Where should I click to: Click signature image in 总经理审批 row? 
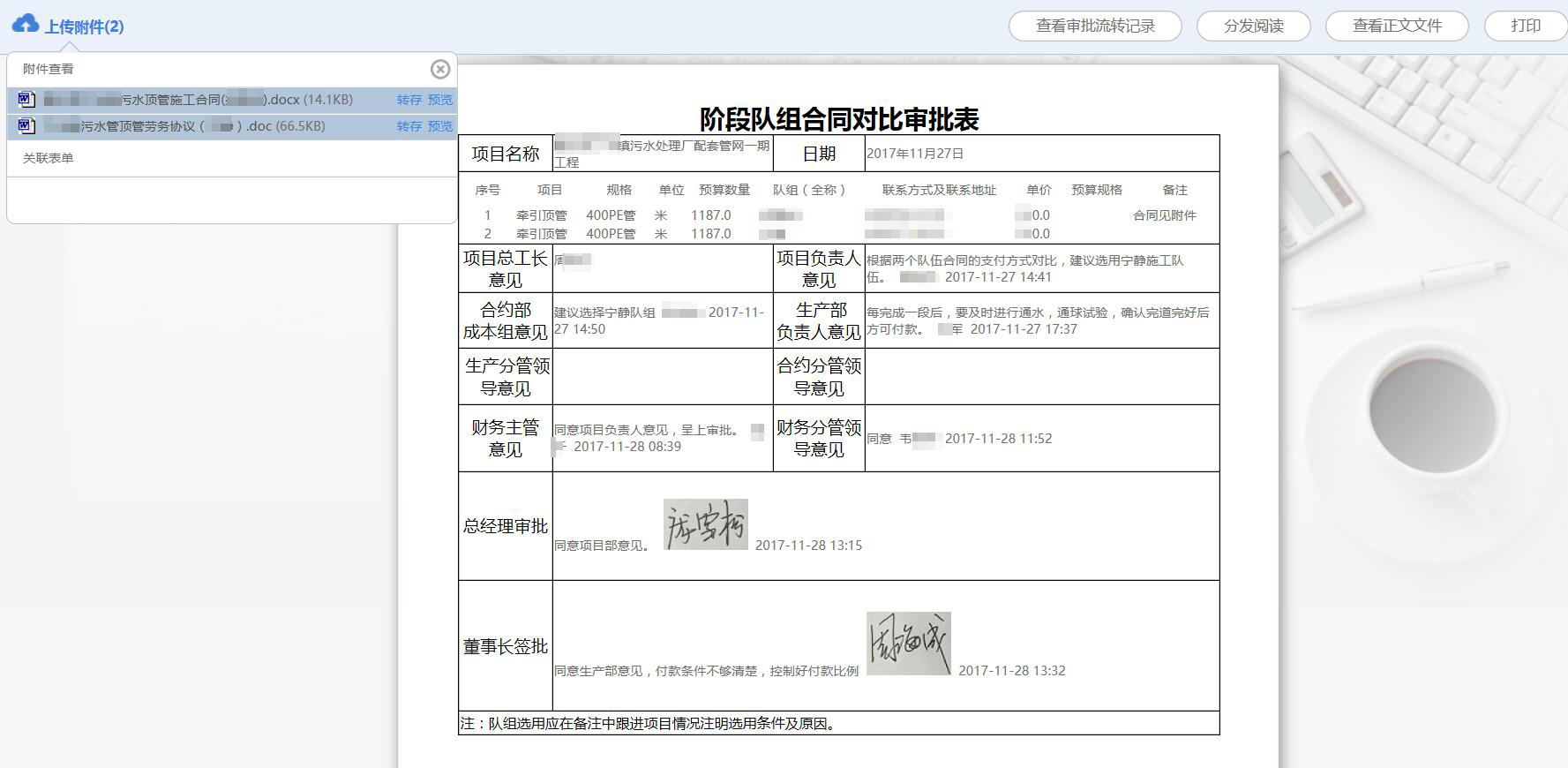point(705,524)
